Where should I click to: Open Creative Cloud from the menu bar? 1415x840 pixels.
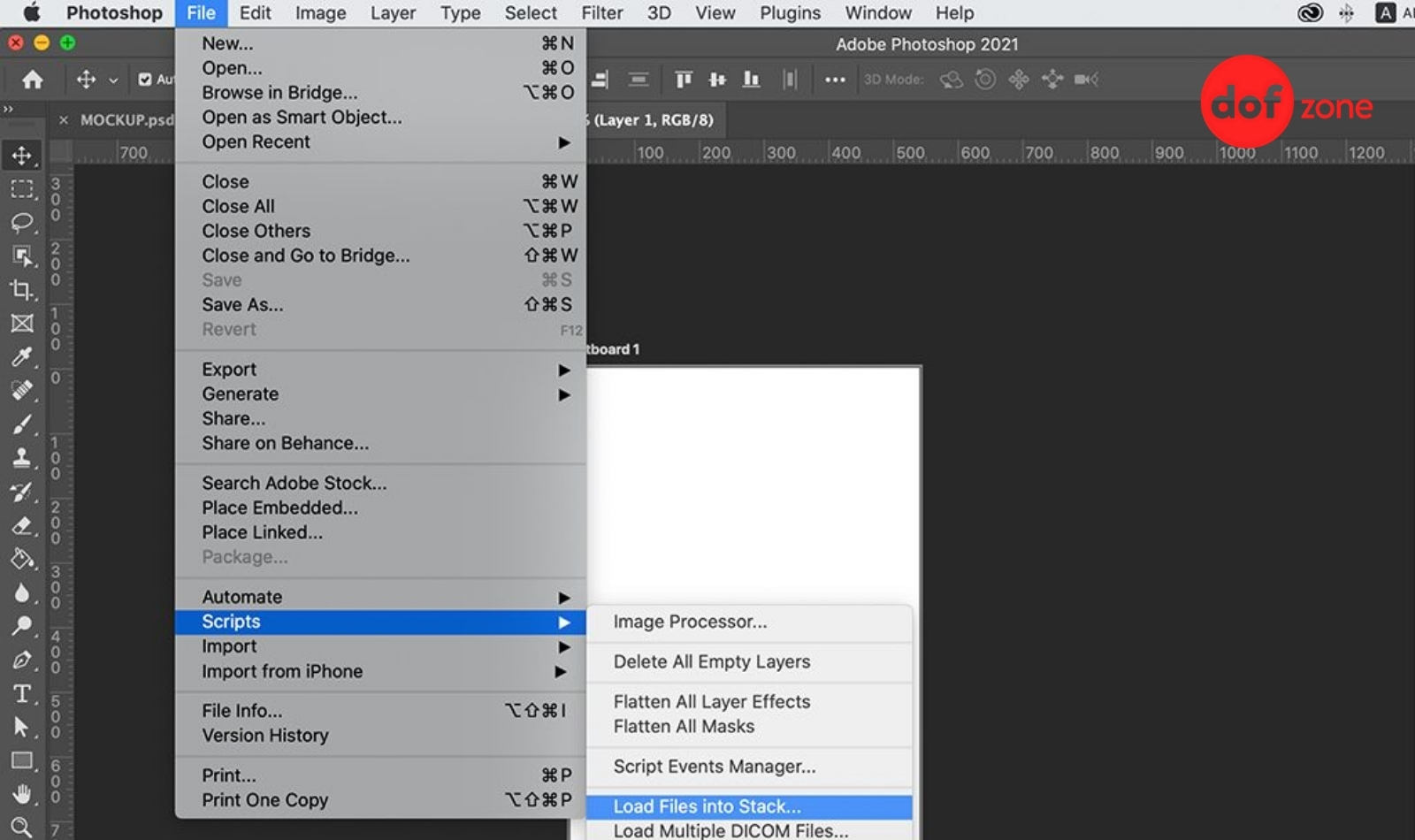point(1310,12)
